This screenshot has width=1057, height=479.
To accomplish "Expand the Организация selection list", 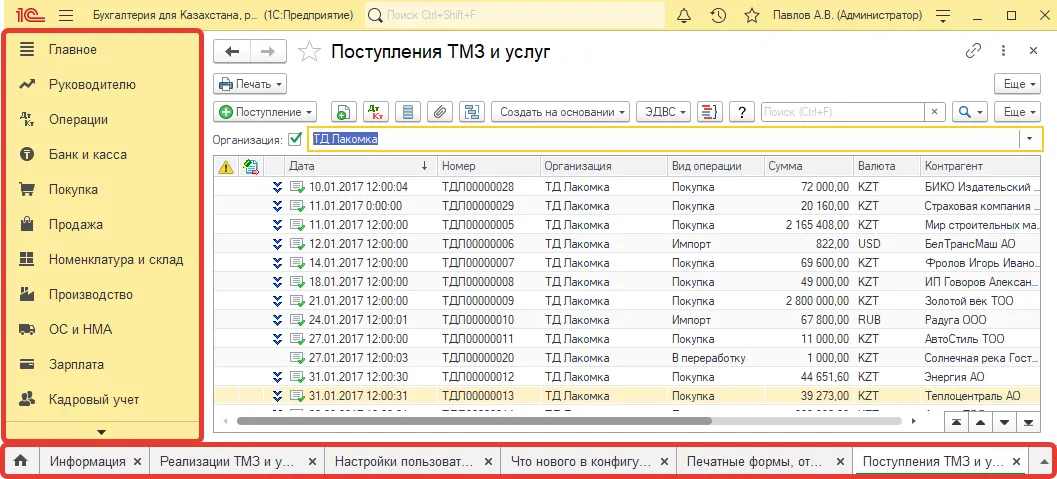I will [1029, 139].
